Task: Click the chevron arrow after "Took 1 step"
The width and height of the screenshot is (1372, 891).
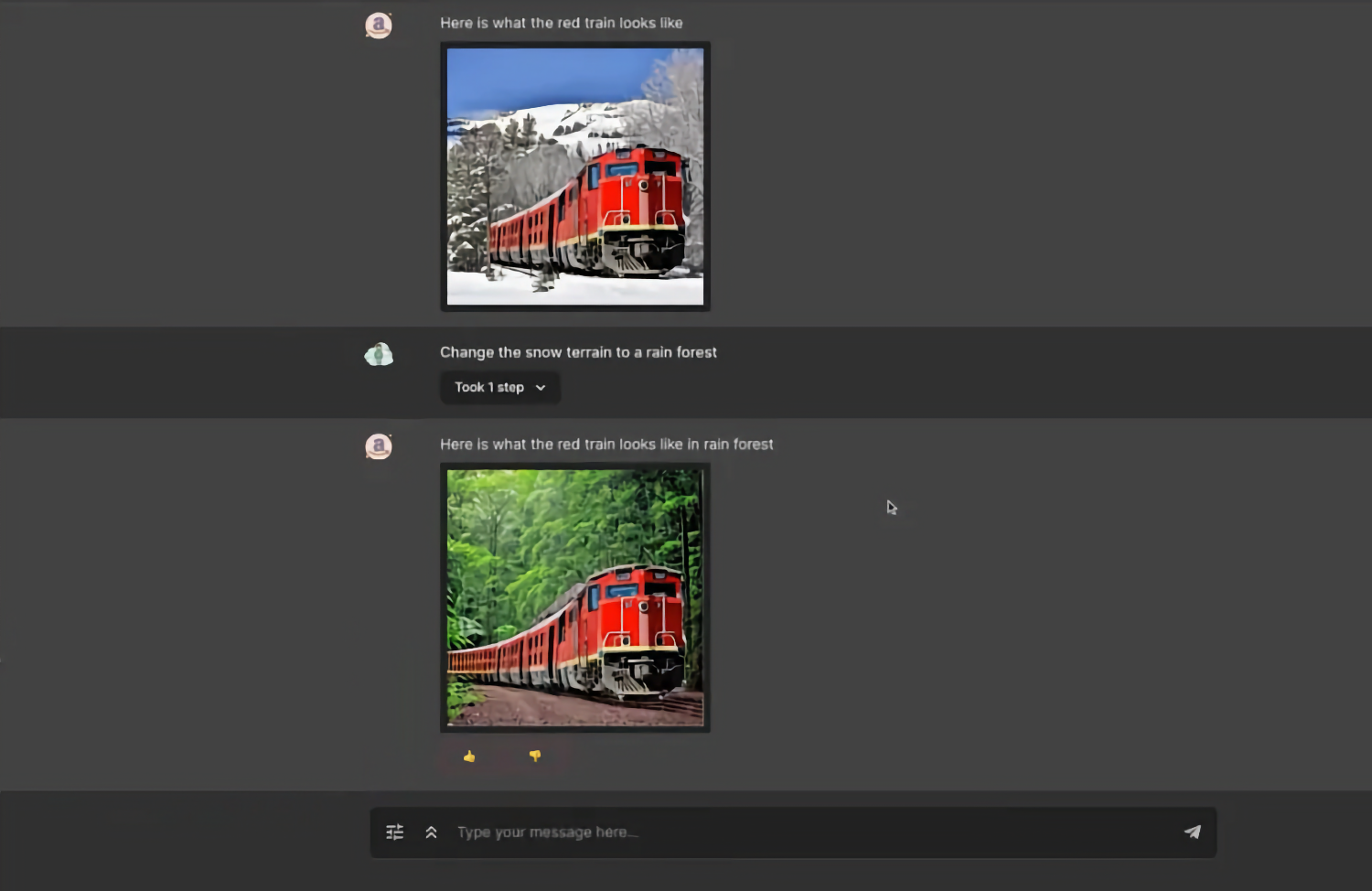Action: [541, 388]
